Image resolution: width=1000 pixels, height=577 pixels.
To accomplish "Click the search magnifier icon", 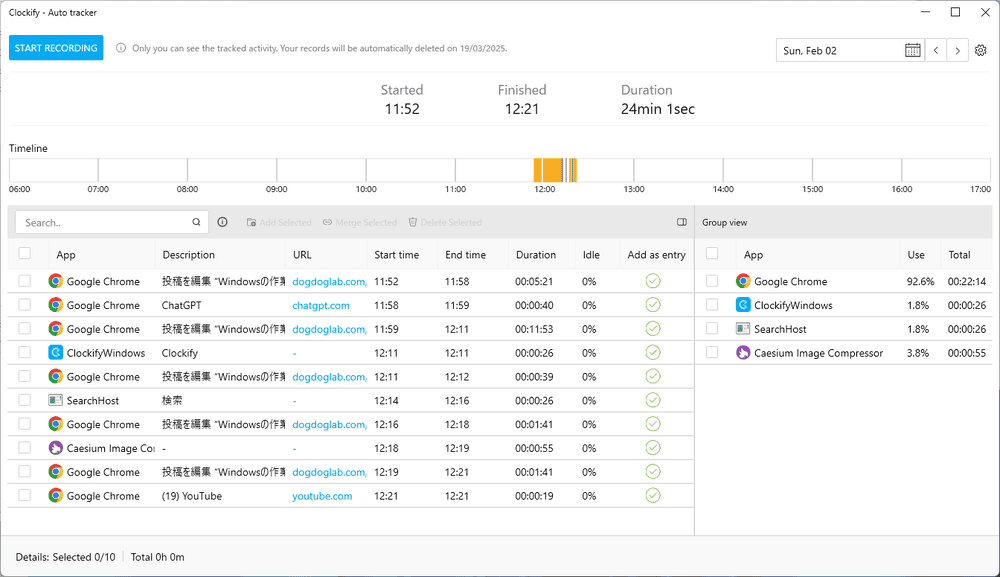I will 197,222.
